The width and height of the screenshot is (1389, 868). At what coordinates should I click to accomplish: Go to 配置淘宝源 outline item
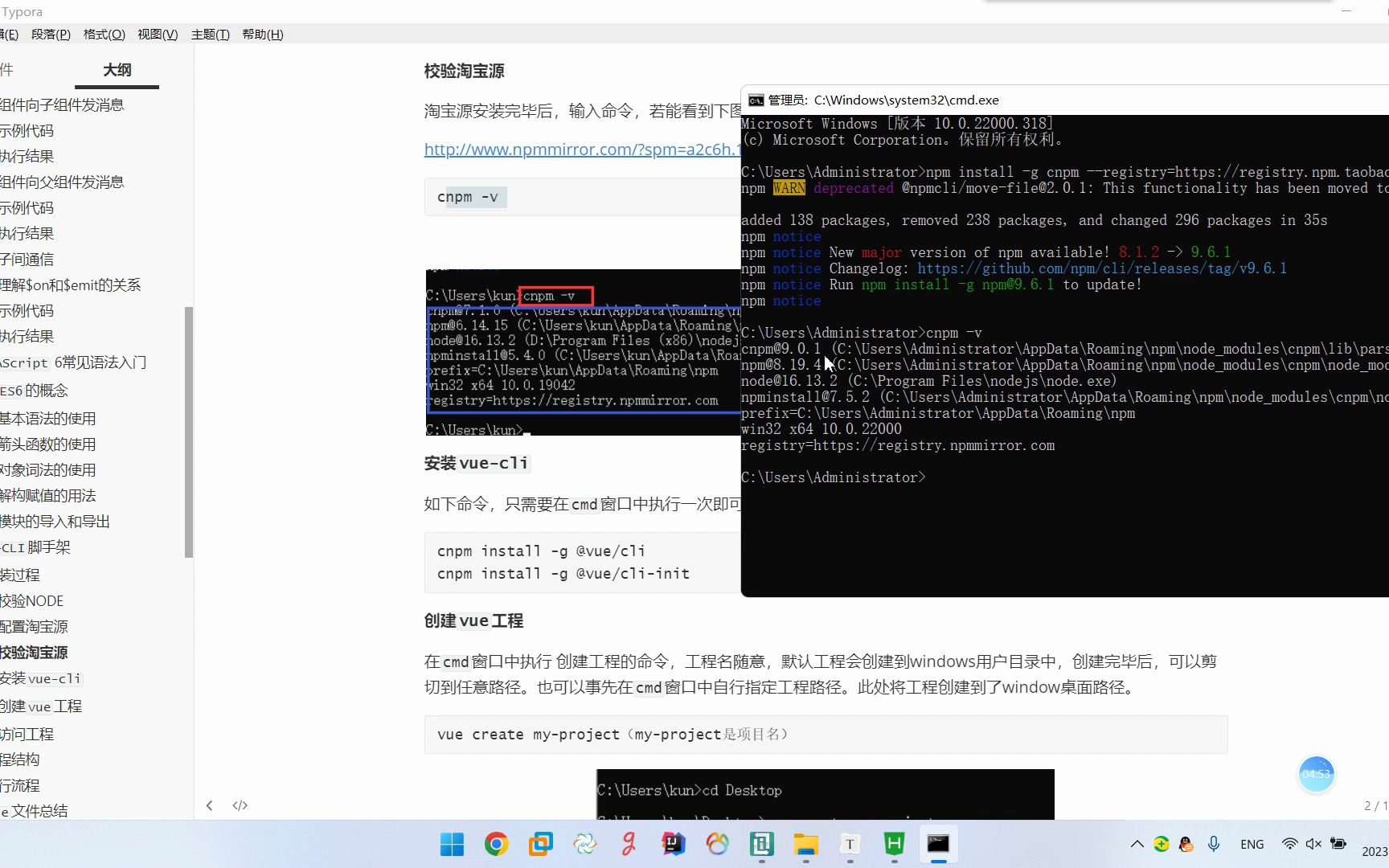click(x=34, y=627)
